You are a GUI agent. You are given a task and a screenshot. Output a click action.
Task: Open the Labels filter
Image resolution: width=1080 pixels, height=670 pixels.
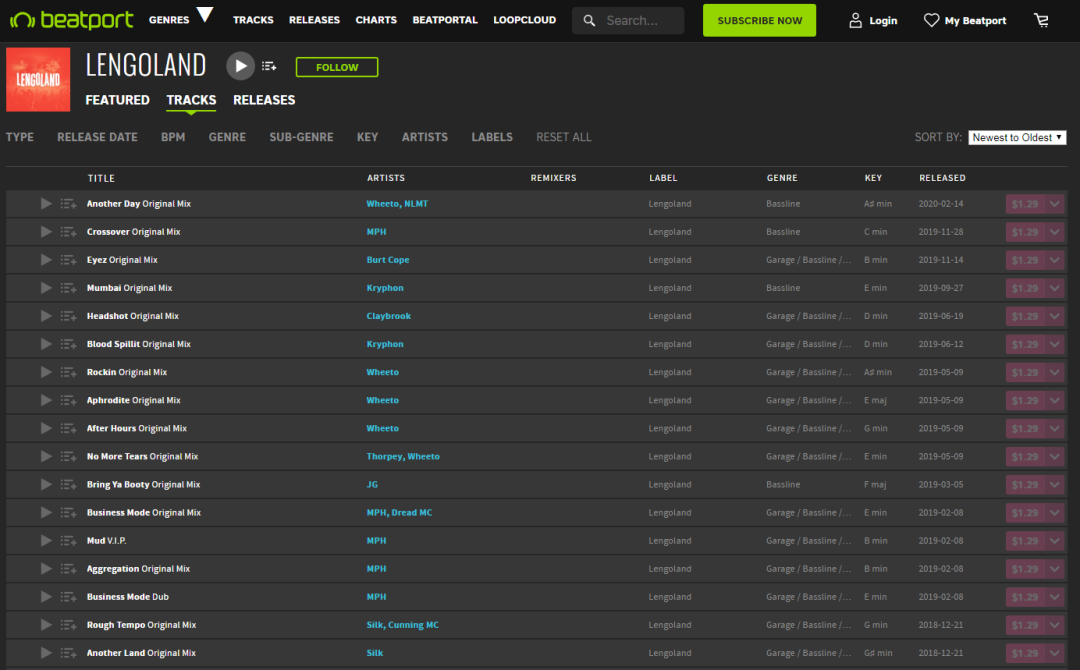coord(492,137)
